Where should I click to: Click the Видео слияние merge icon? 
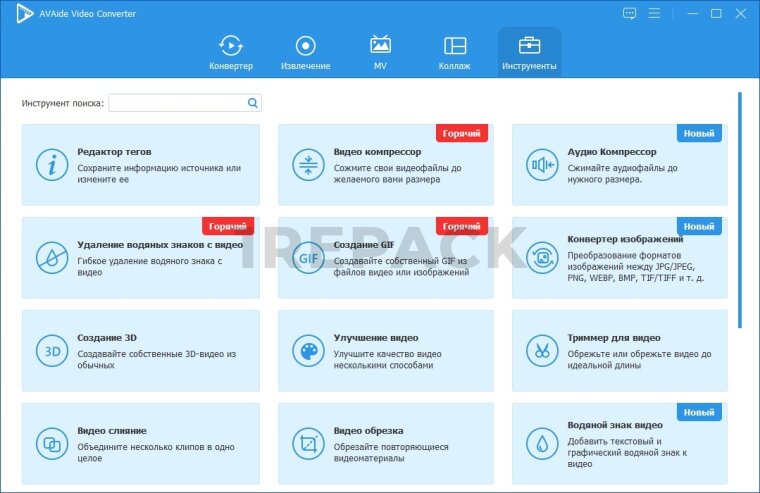tap(51, 444)
